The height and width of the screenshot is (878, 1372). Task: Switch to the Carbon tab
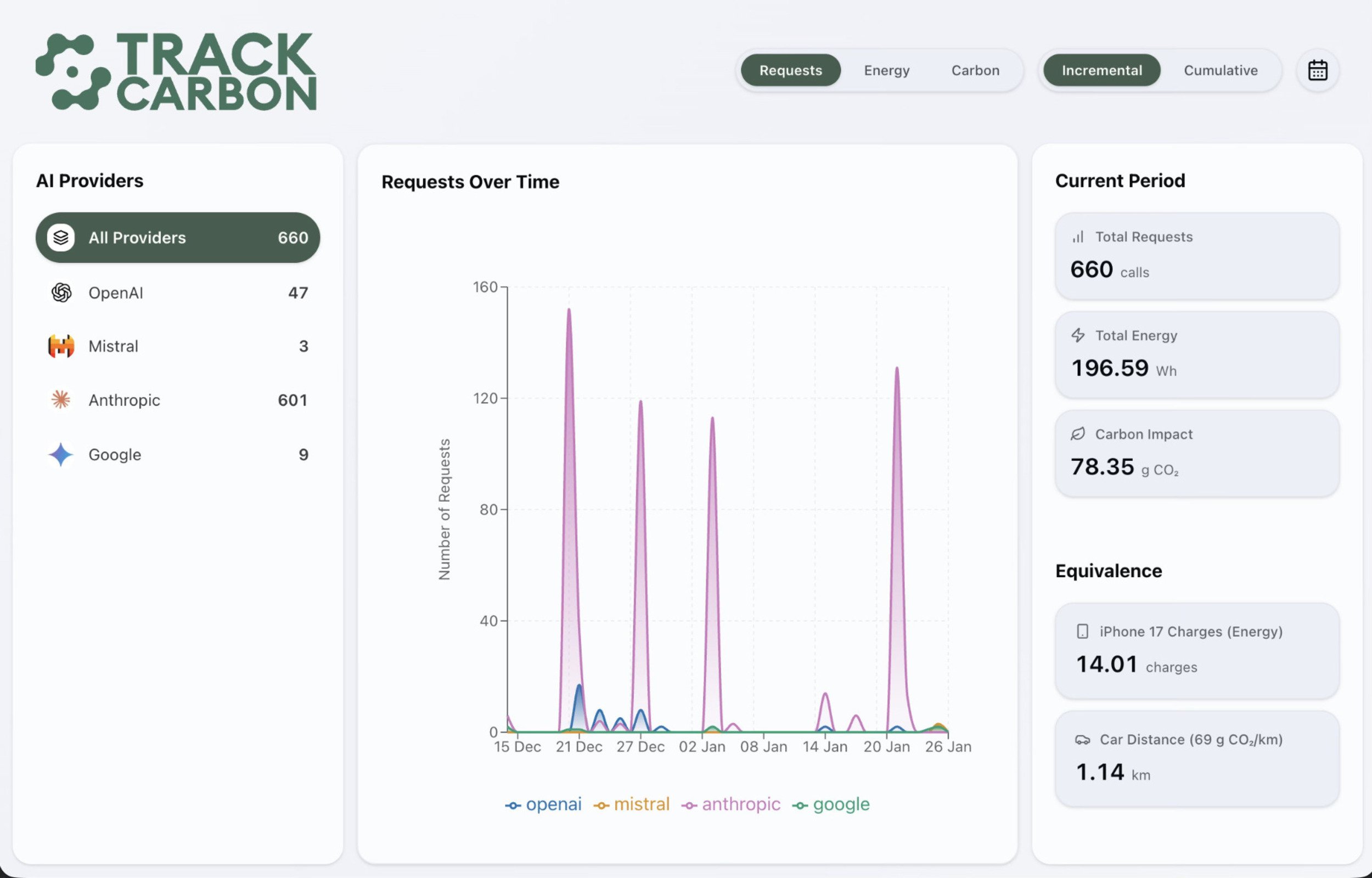pos(975,70)
